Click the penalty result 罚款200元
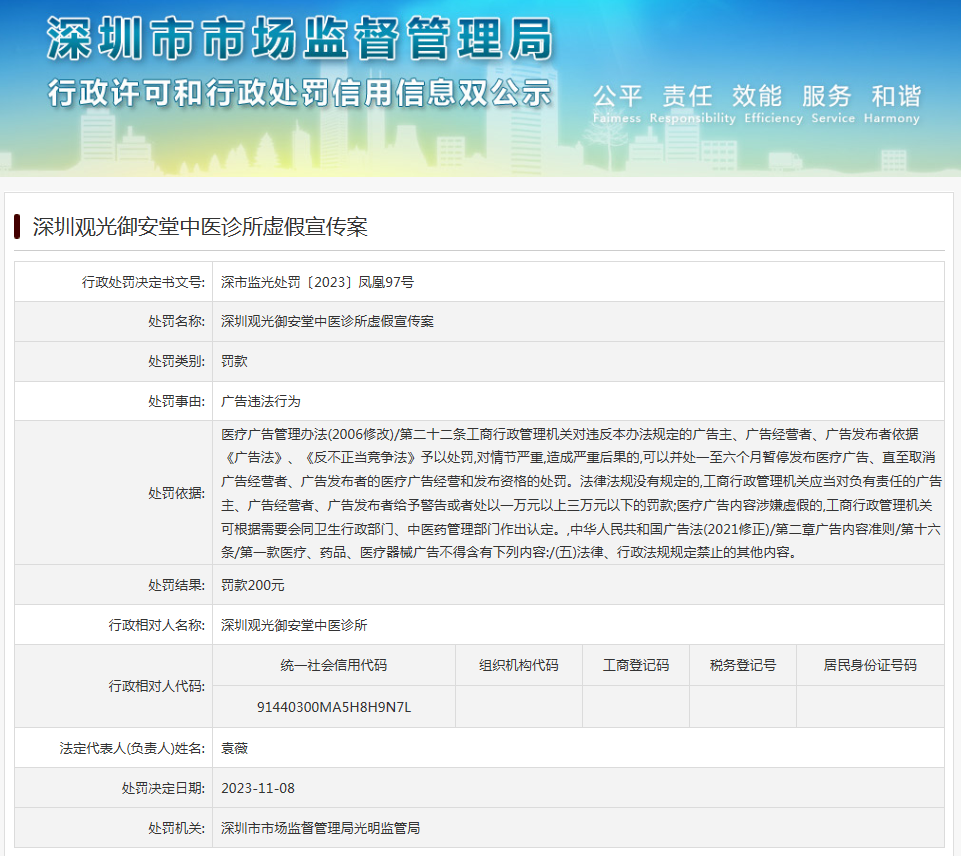The width and height of the screenshot is (961, 856). click(x=252, y=585)
